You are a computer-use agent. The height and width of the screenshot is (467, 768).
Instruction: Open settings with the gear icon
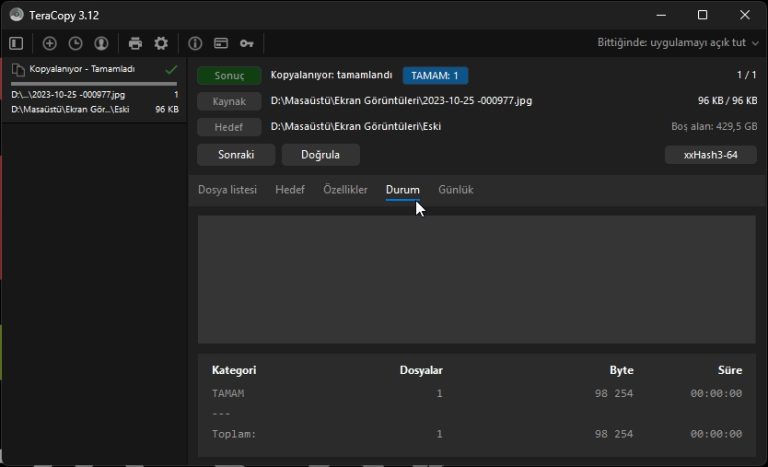click(160, 43)
